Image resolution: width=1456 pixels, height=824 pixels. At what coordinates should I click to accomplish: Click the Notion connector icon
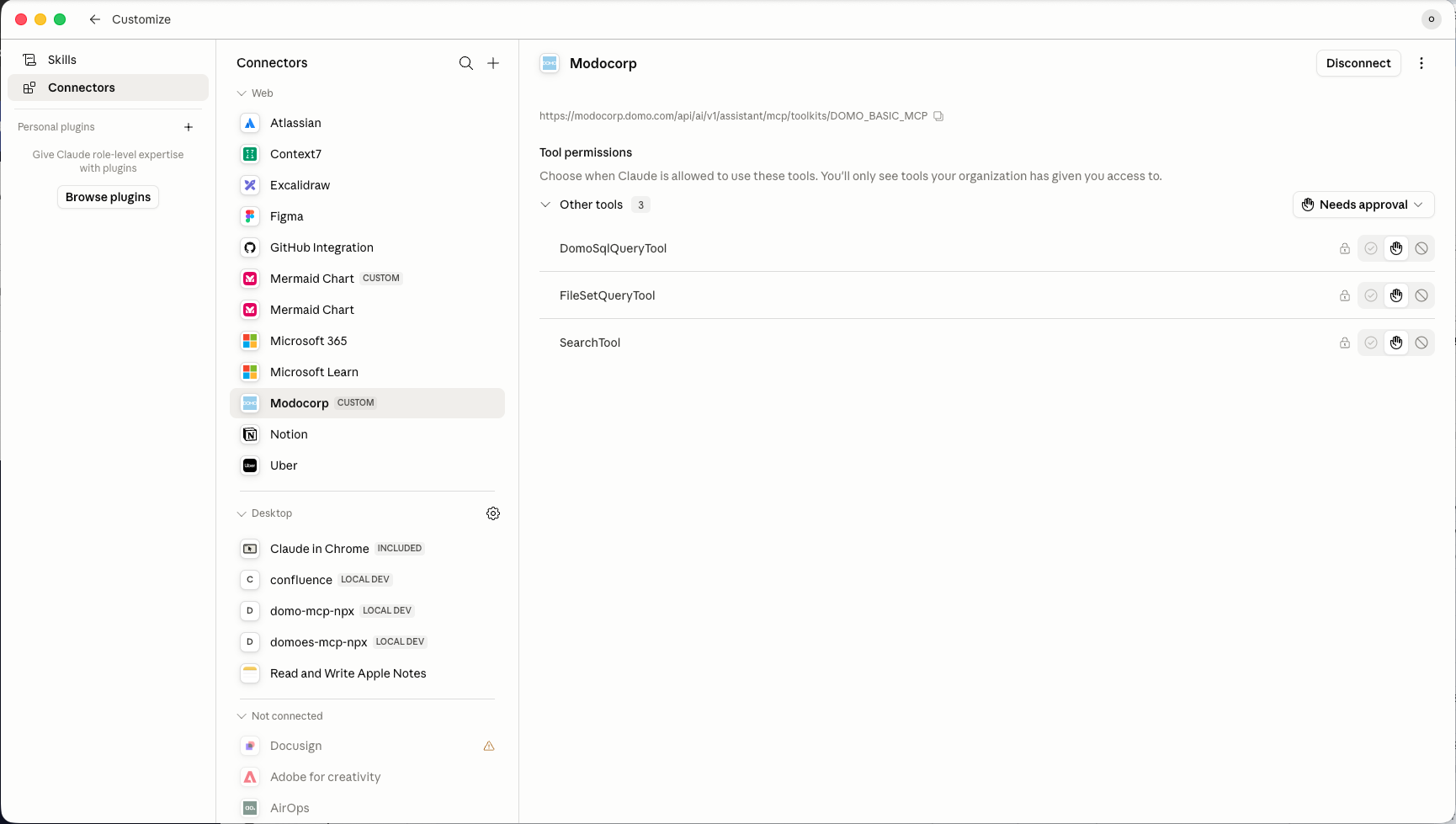[250, 434]
